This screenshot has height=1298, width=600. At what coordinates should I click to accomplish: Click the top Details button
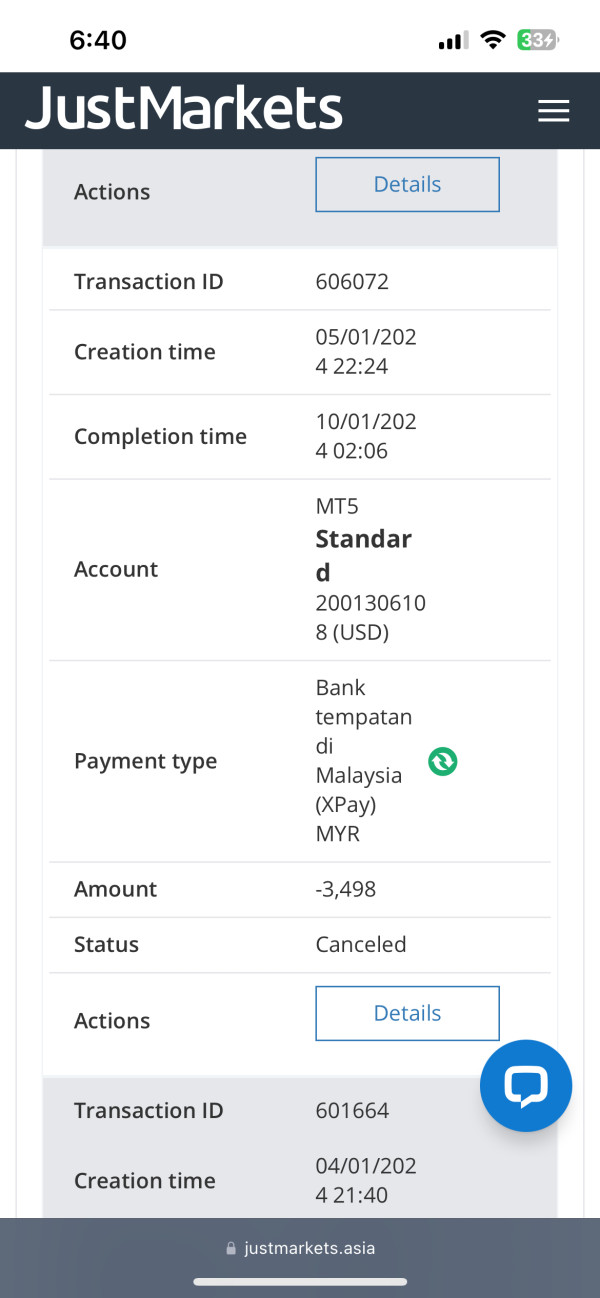coord(407,184)
